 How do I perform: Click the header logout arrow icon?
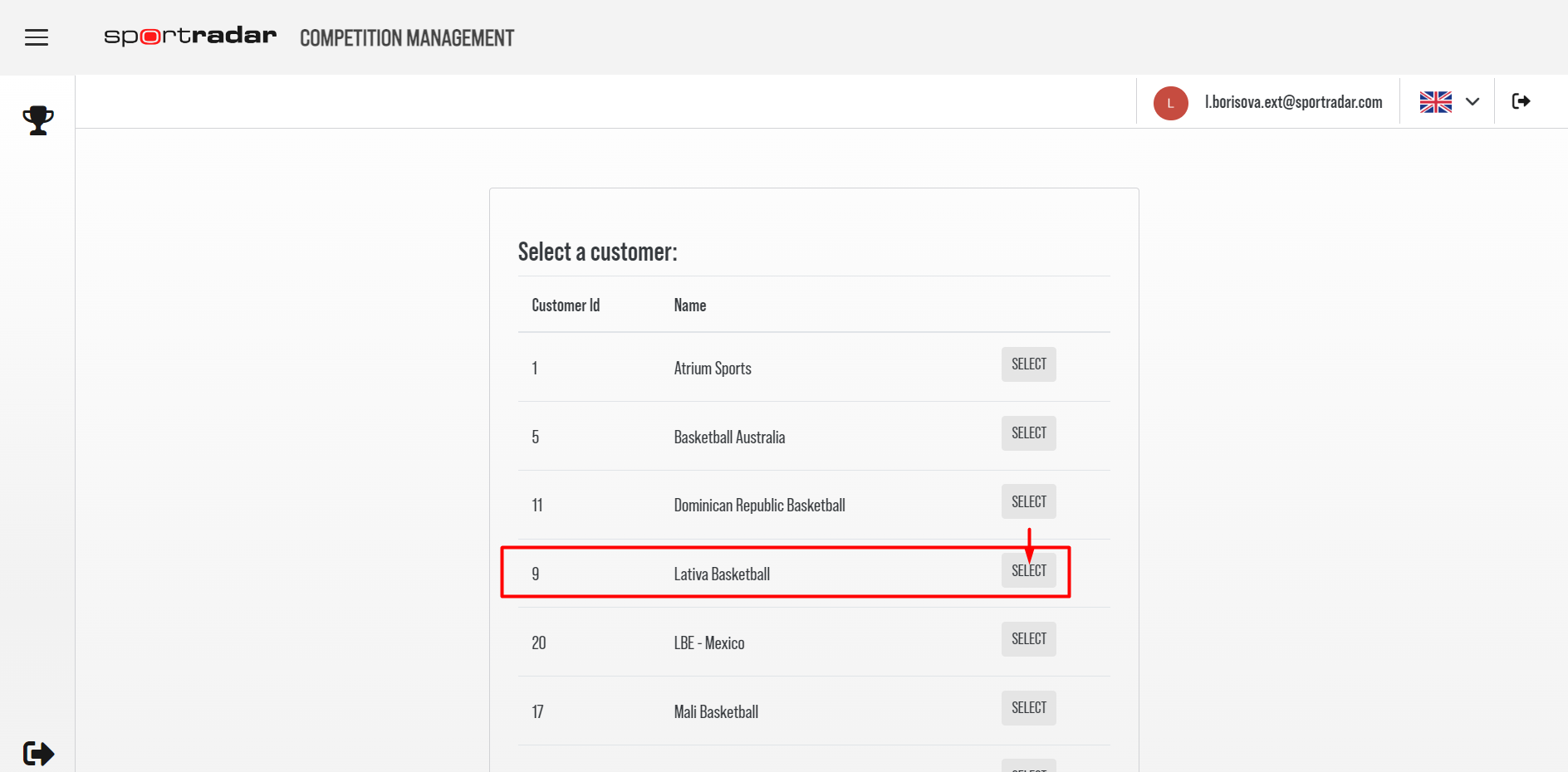[x=1521, y=101]
